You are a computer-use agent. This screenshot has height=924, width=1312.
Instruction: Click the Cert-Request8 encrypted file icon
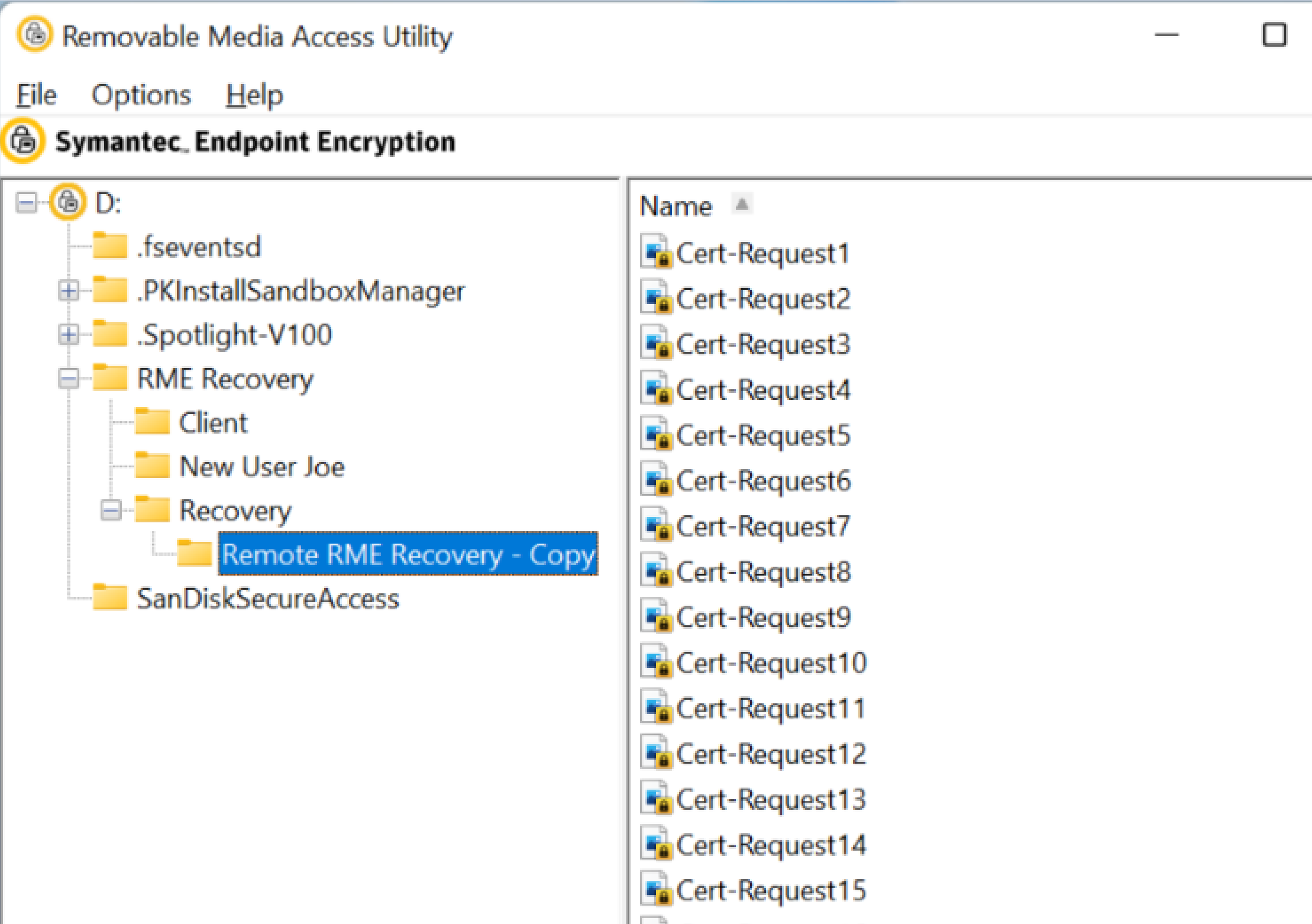tap(656, 570)
